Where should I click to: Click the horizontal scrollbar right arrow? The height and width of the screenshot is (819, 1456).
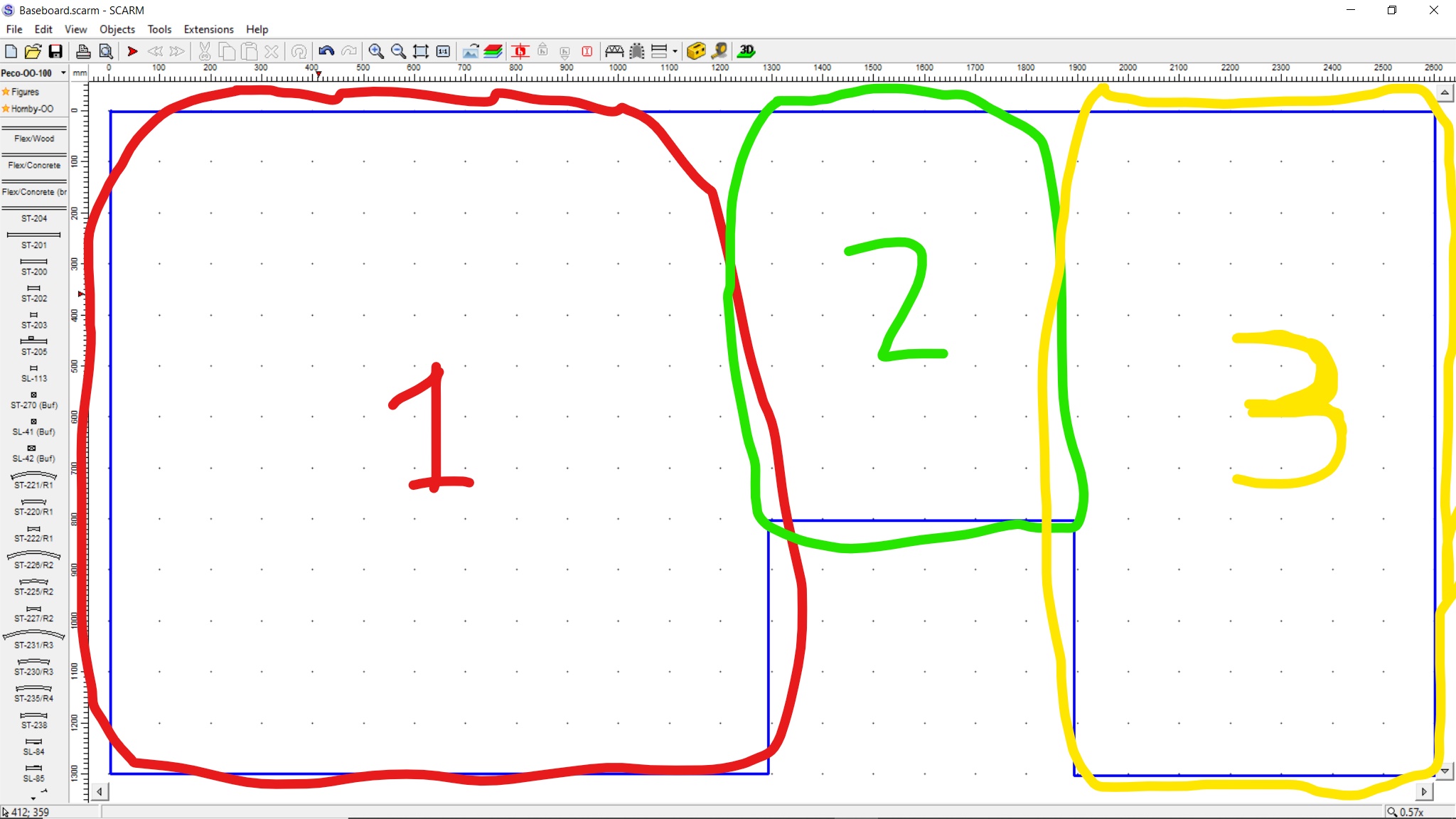[1424, 791]
